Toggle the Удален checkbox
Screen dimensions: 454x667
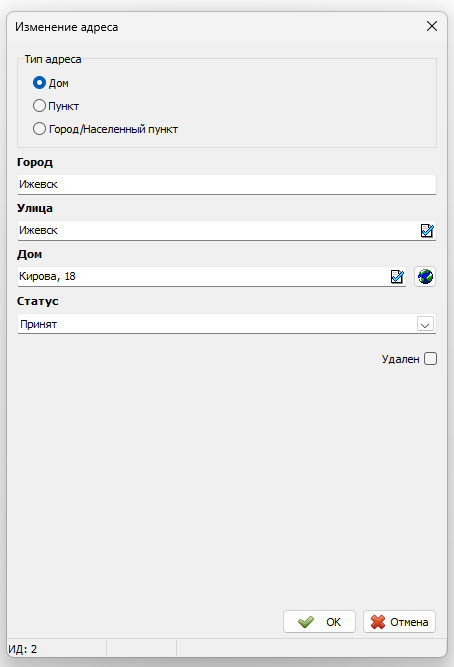click(431, 359)
